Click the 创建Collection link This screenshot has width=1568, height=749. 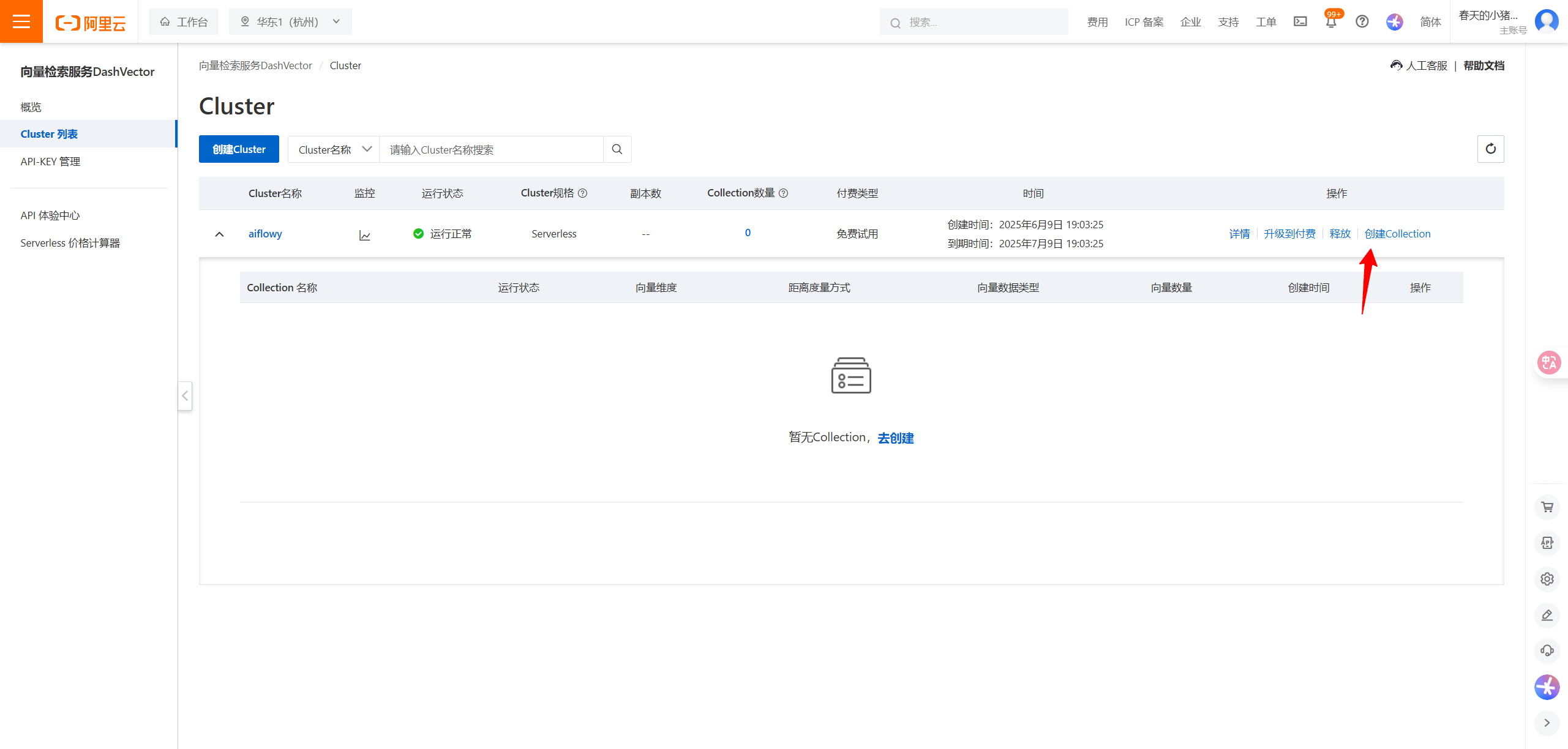[x=1397, y=234]
